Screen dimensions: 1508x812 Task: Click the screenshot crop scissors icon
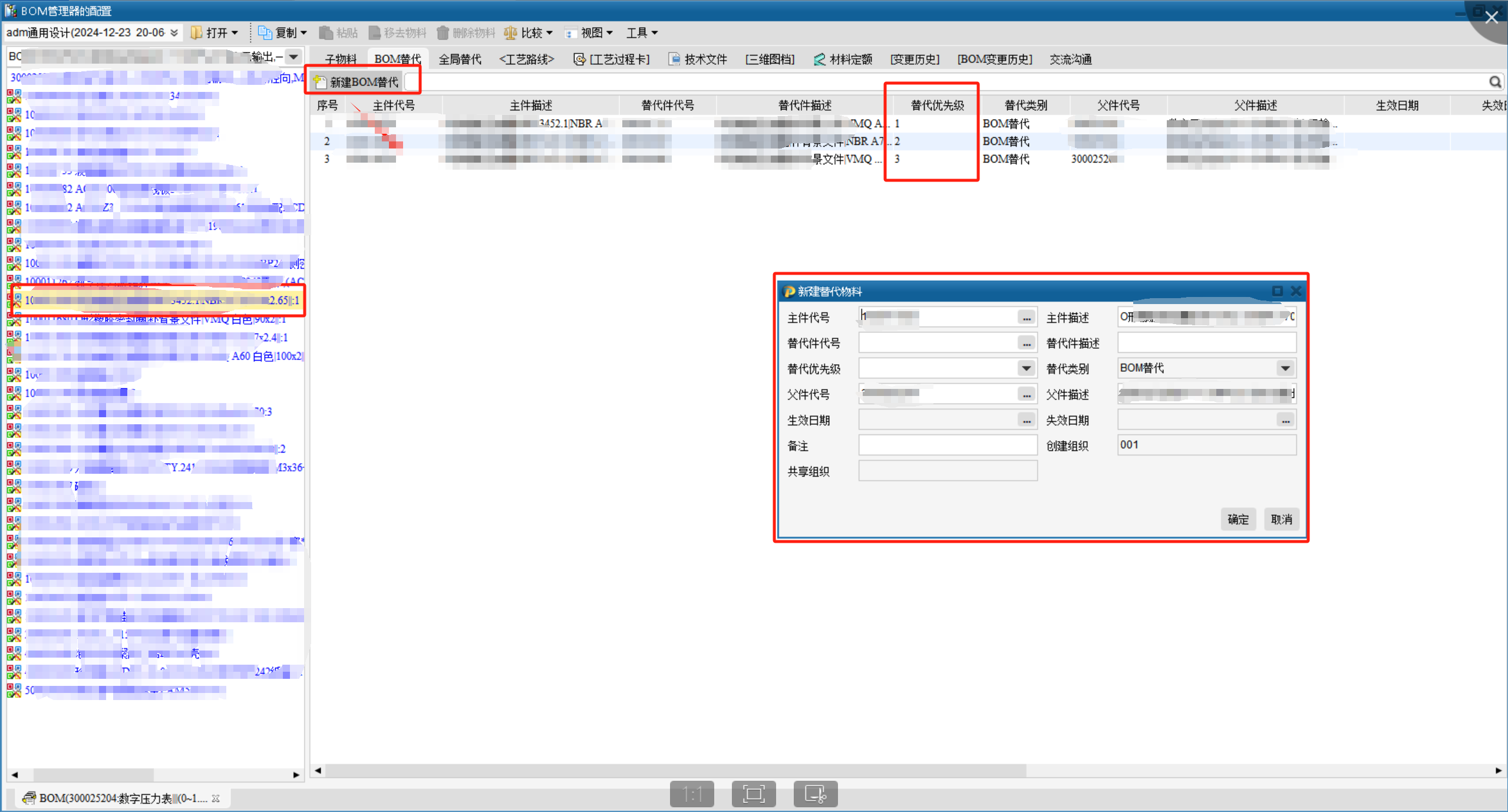click(816, 794)
